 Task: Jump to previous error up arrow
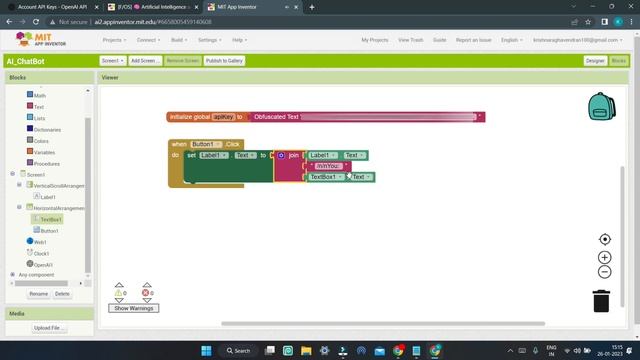click(147, 285)
